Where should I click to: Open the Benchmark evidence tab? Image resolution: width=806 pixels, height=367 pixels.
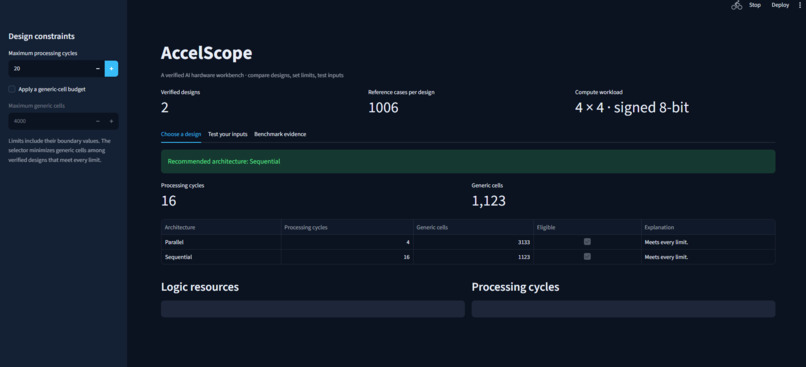[280, 134]
